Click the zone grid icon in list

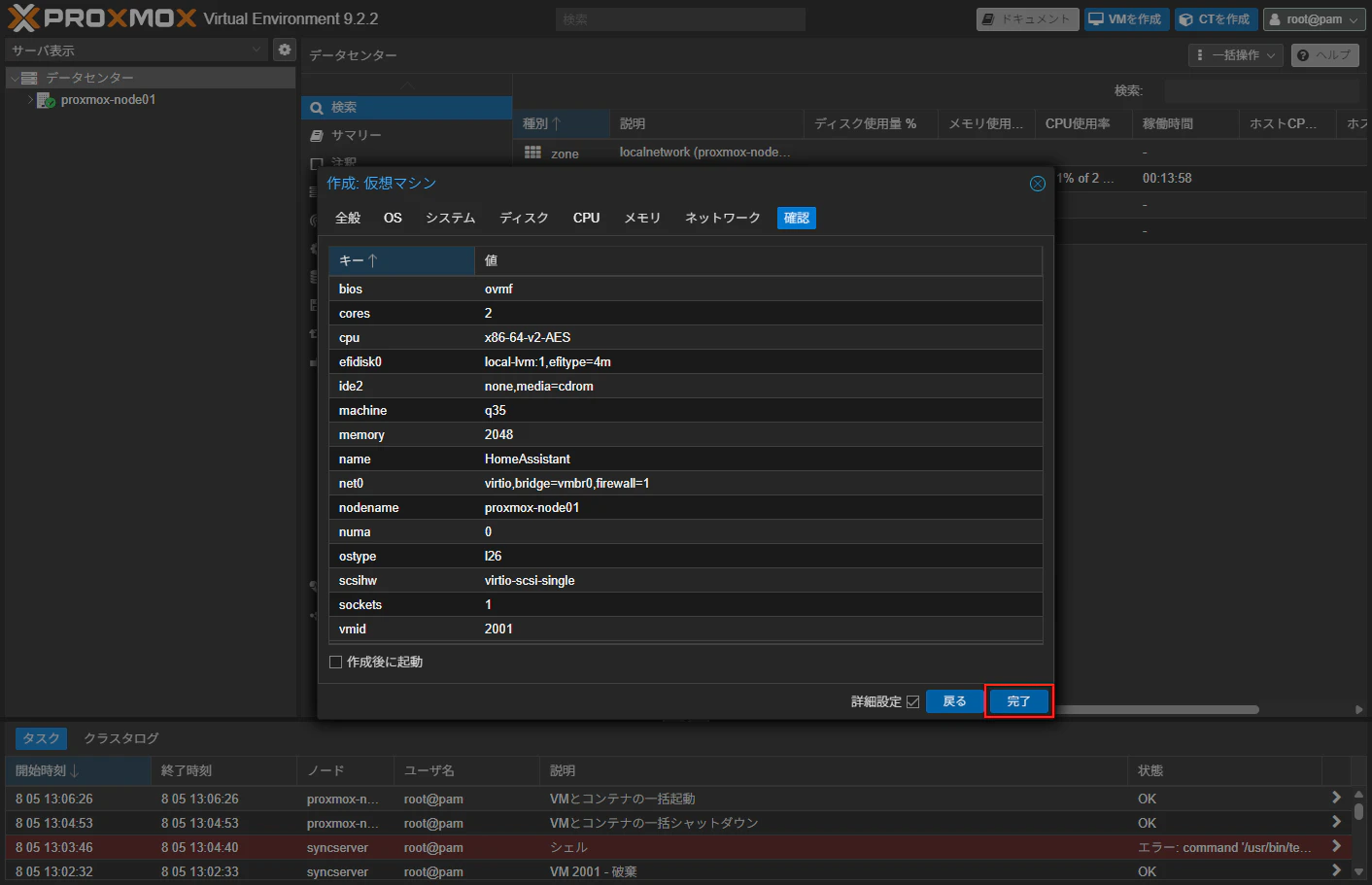pyautogui.click(x=532, y=153)
